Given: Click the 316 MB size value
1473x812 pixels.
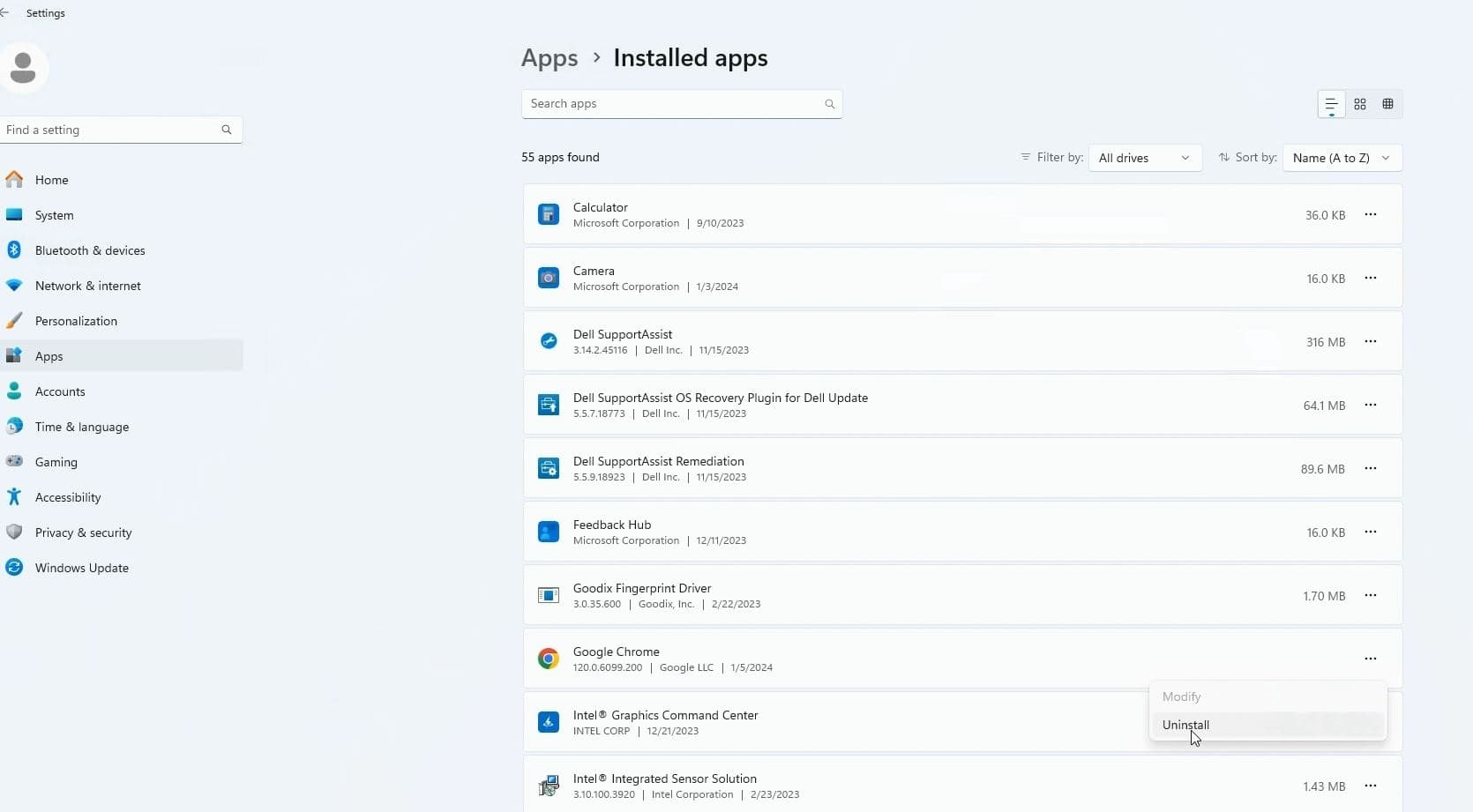Looking at the screenshot, I should click(1326, 342).
